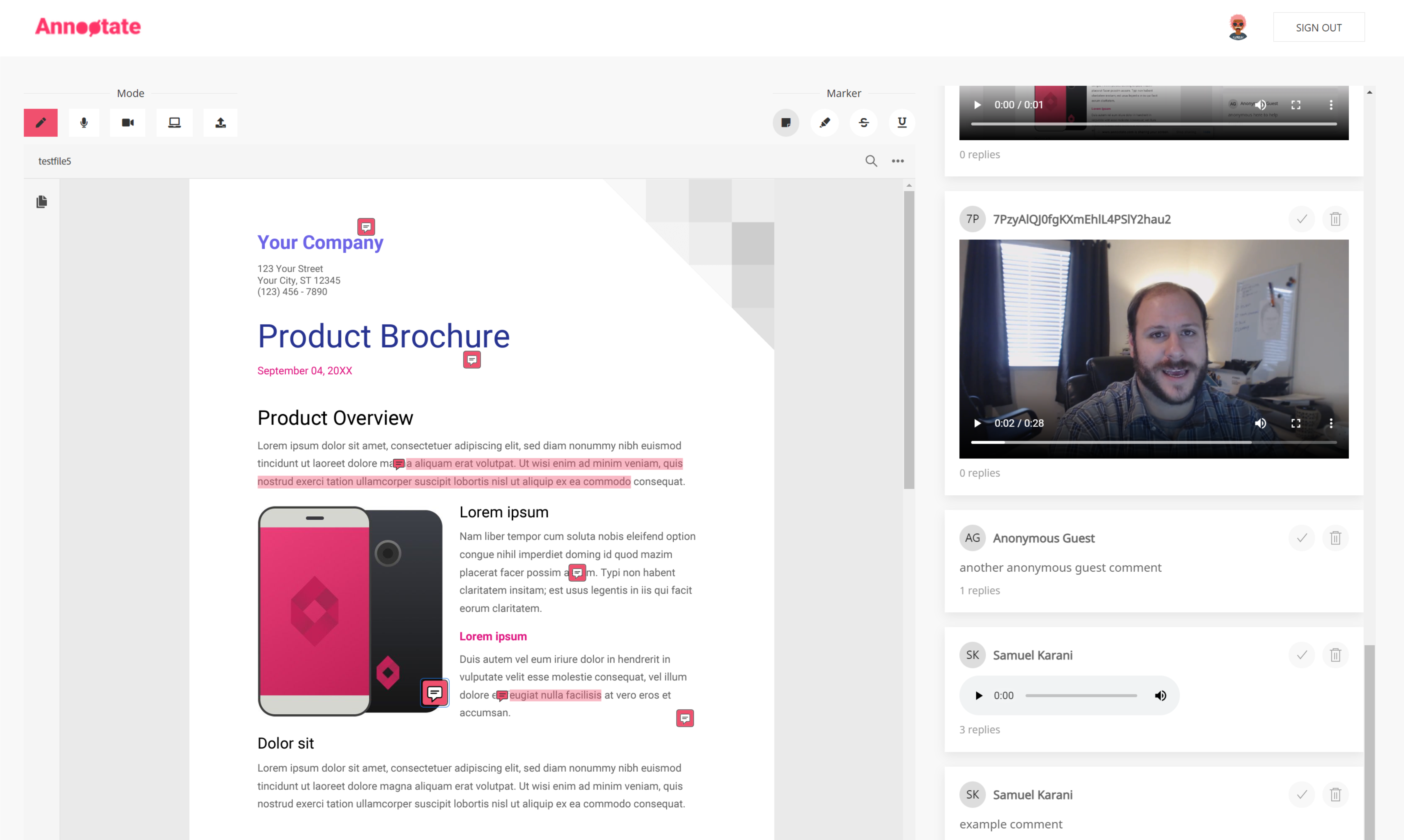Open comment marker beside Your Company heading
The width and height of the screenshot is (1404, 840).
point(366,227)
